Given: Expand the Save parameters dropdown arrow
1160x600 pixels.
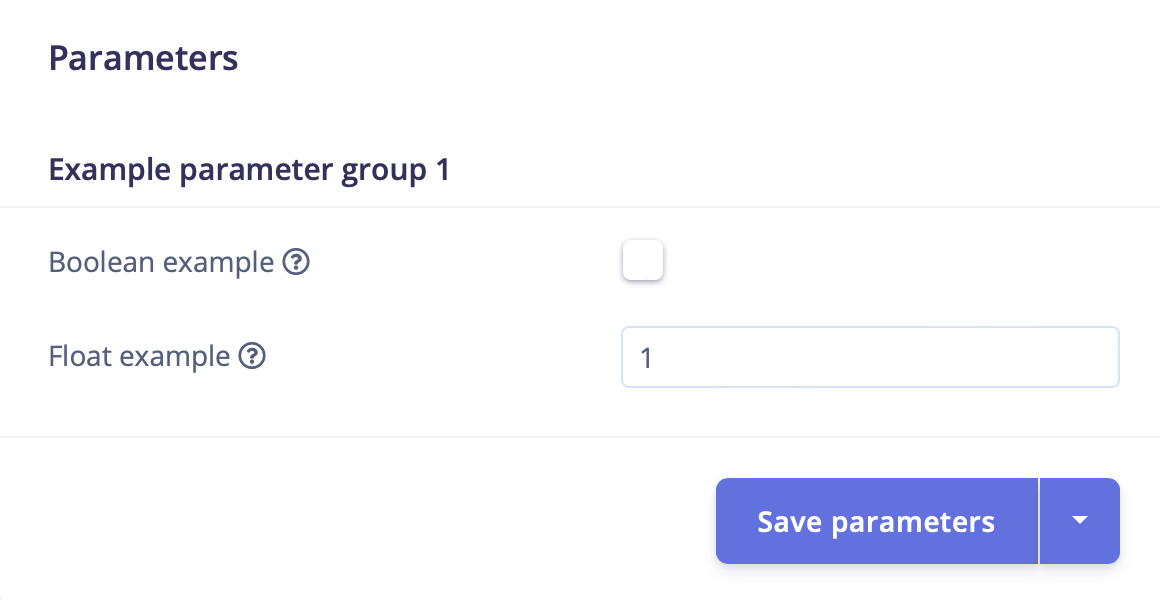Looking at the screenshot, I should pos(1079,521).
